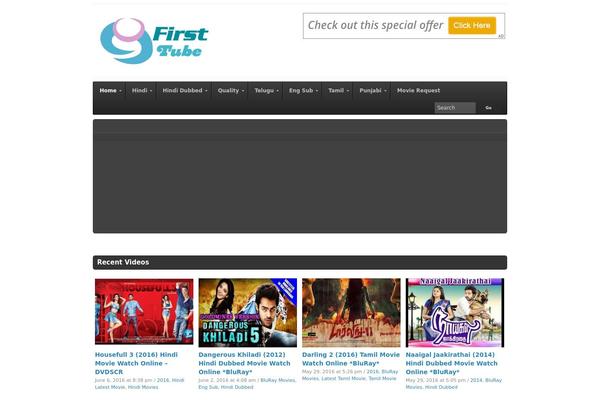
Task: Open 'Housefull 3 (2016) Hindi Movie Watch Online' title link
Action: tap(136, 363)
